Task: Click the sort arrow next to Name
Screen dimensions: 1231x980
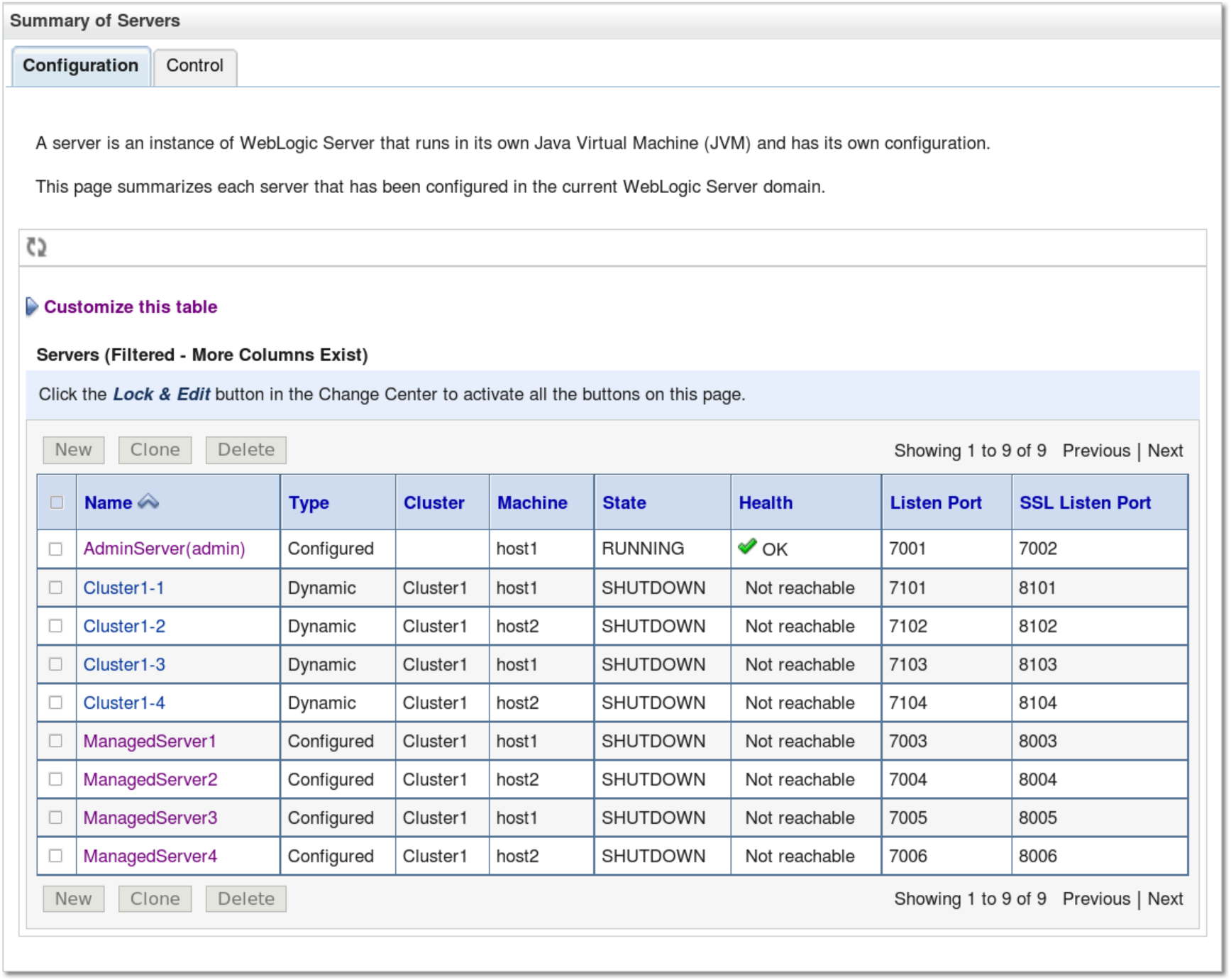Action: point(148,502)
